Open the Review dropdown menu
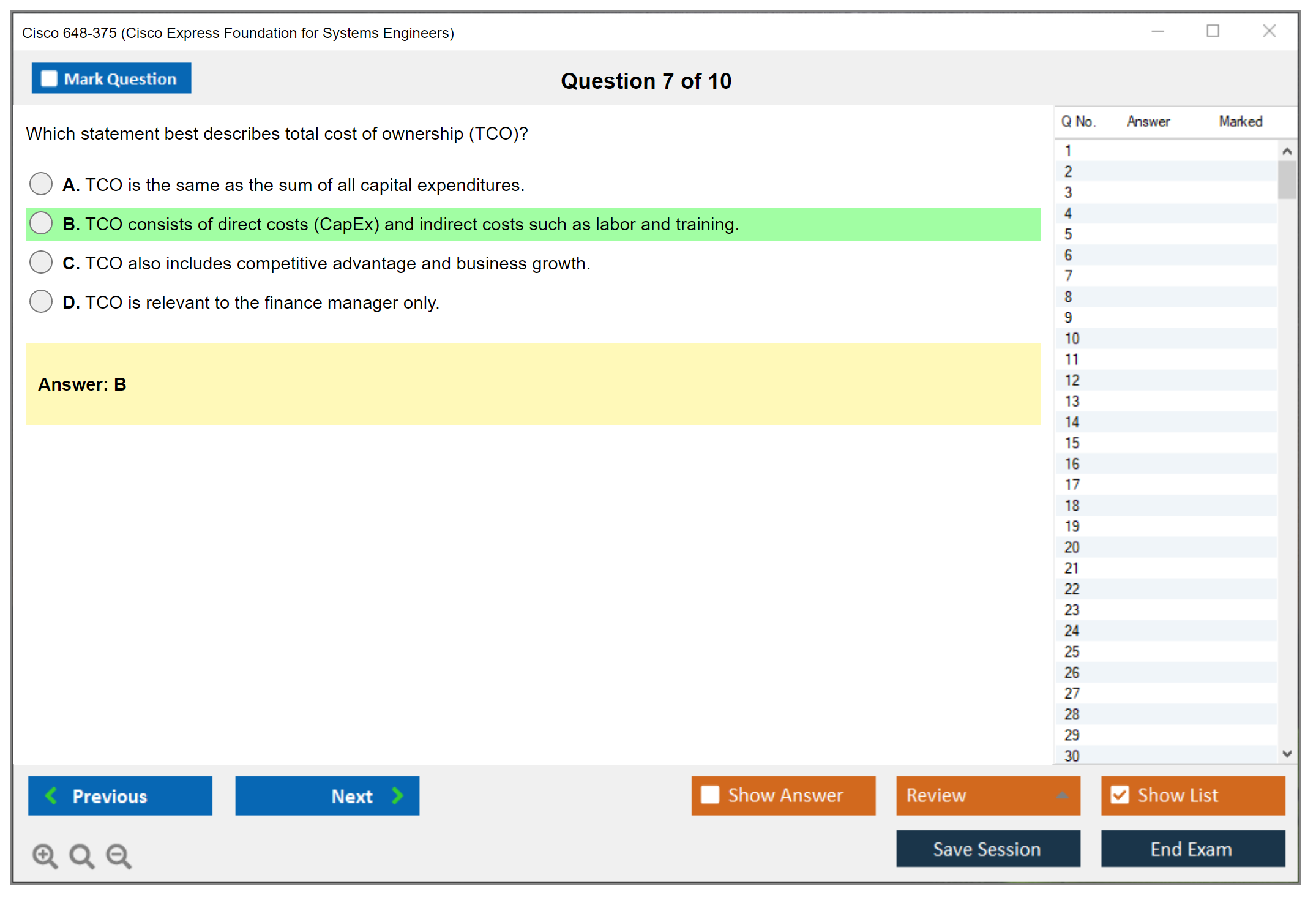Screen dimensions: 1316x900 click(987, 795)
